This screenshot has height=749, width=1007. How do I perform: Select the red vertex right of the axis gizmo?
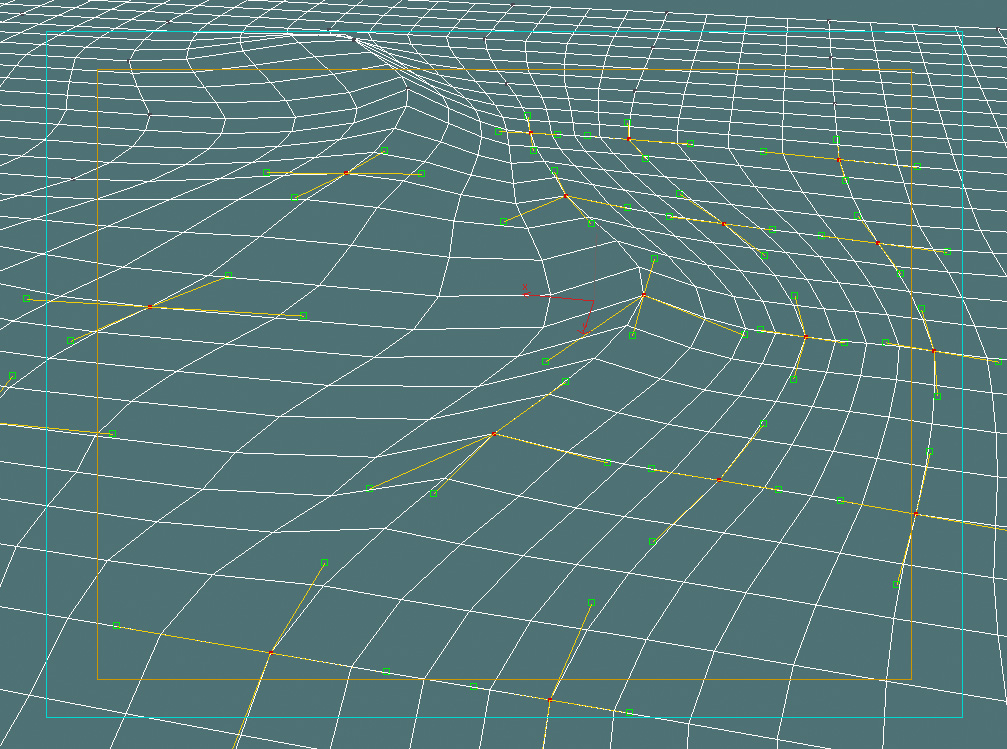[x=643, y=296]
